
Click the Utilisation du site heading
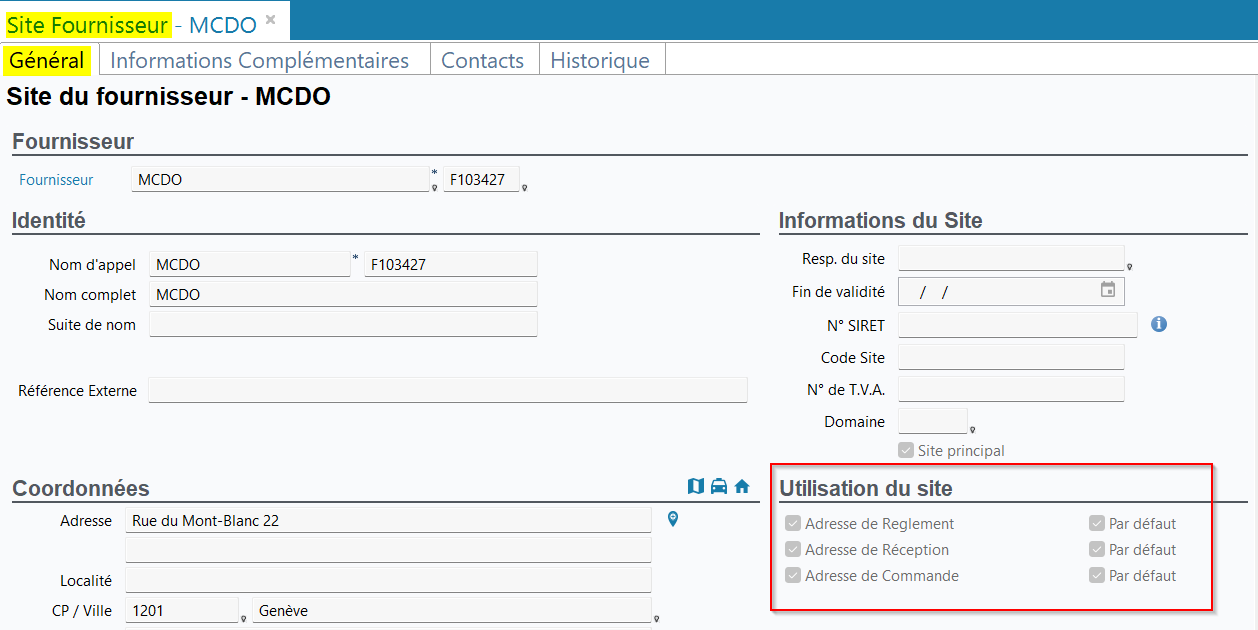click(866, 489)
